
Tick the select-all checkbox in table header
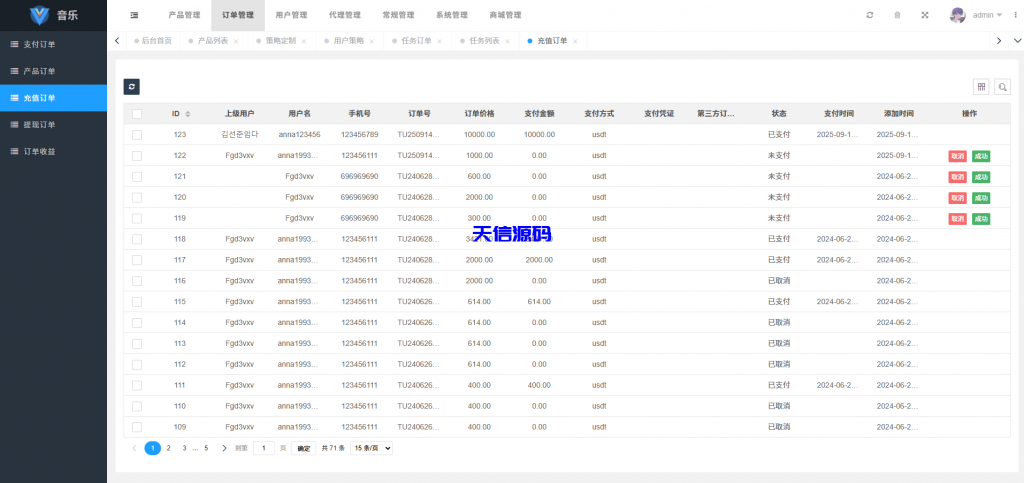pyautogui.click(x=136, y=114)
